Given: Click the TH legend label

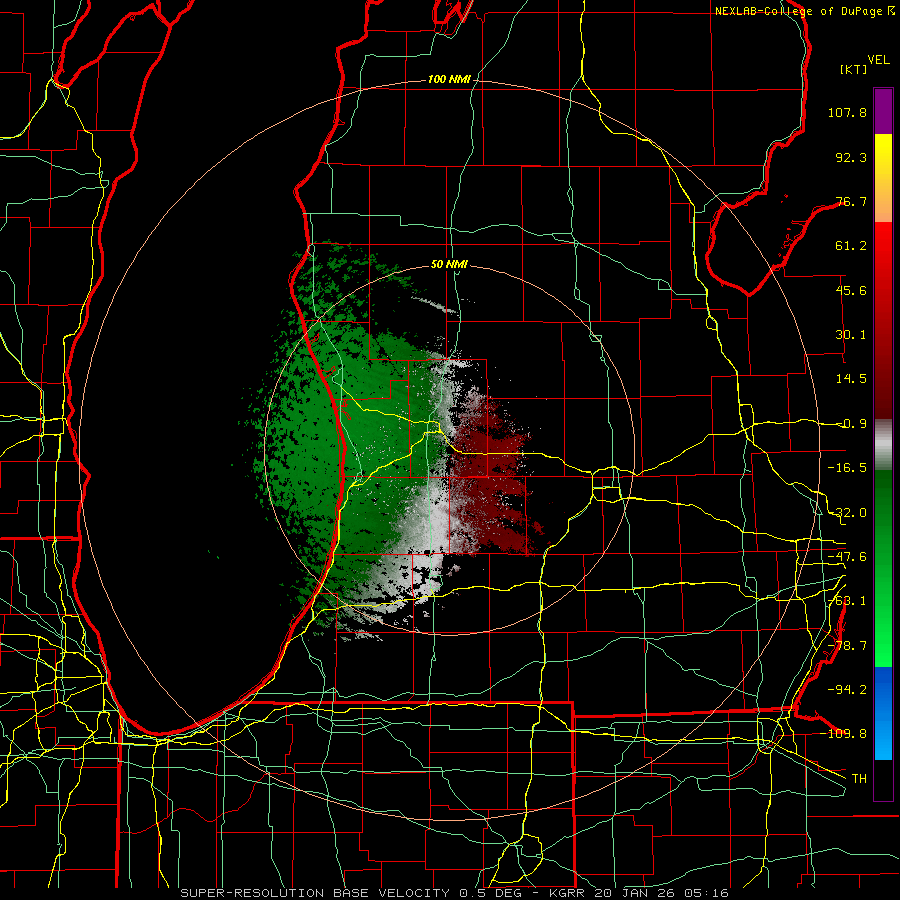Looking at the screenshot, I should click(x=859, y=778).
